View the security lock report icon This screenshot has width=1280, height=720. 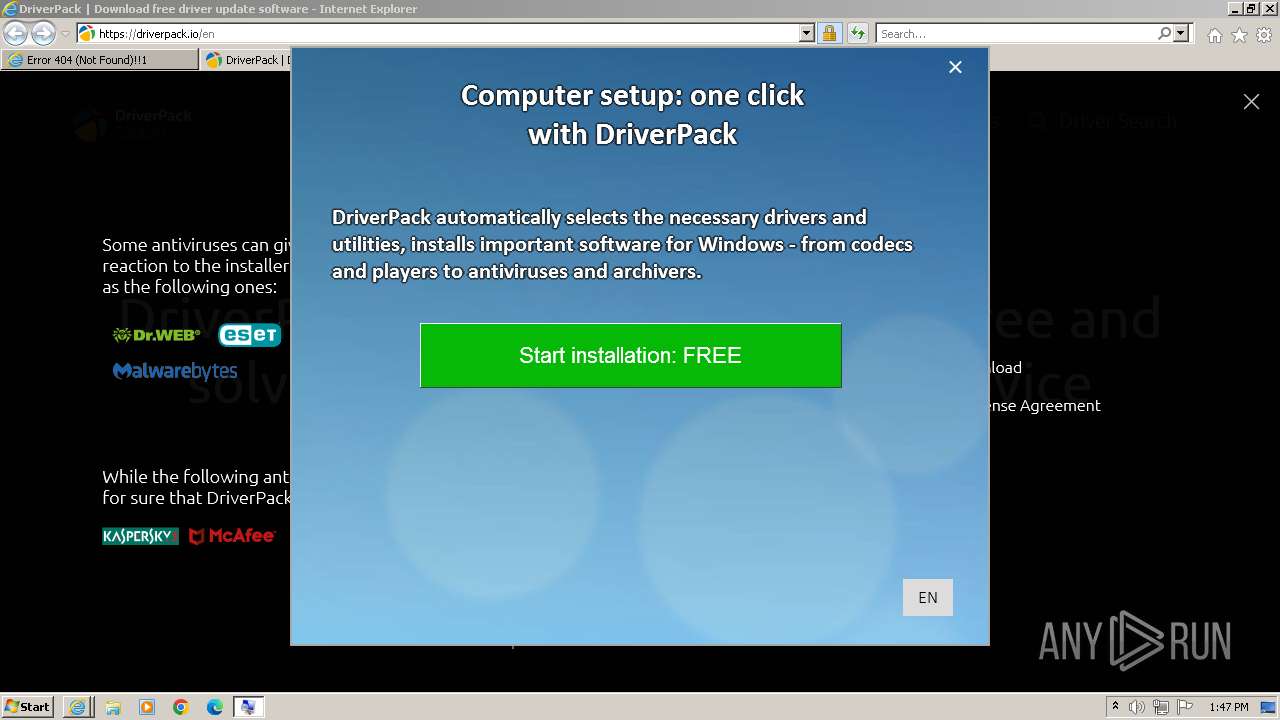[x=829, y=33]
